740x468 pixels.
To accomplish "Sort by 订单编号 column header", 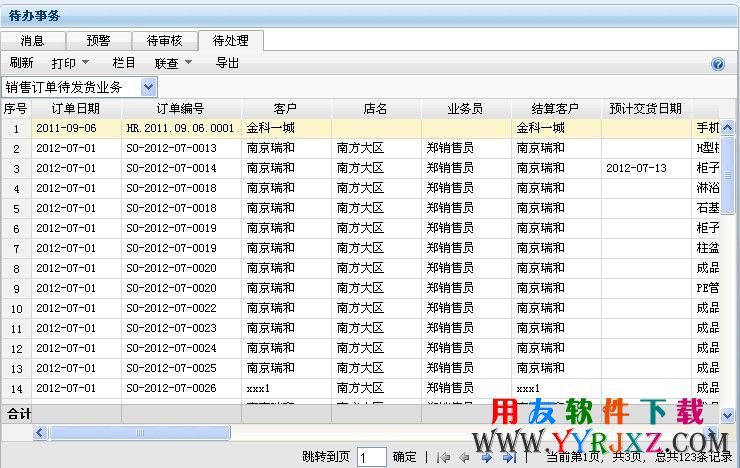I will [181, 109].
